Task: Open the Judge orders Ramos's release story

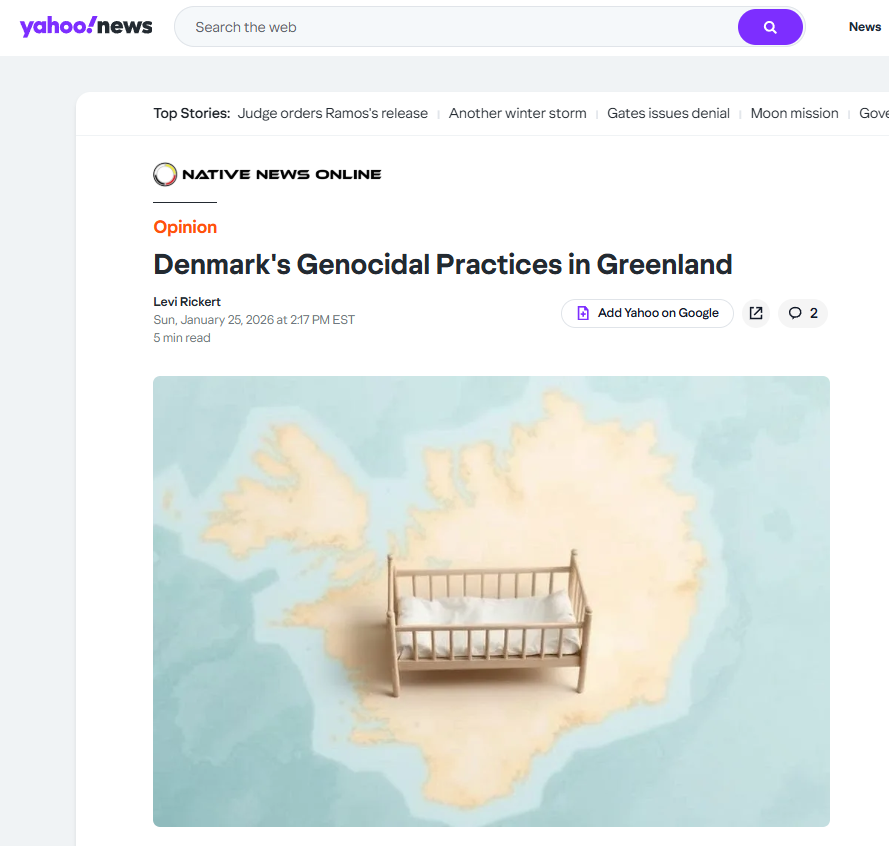Action: pyautogui.click(x=332, y=113)
